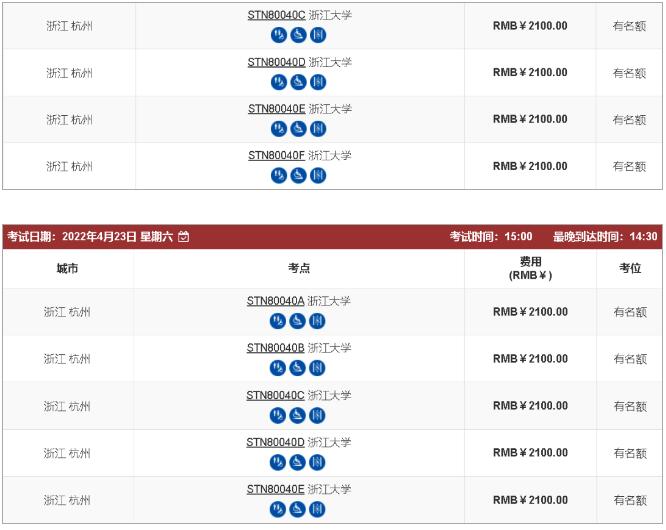Click hearing-aid icon under STN80040B
Image resolution: width=666 pixels, height=530 pixels.
[x=278, y=368]
